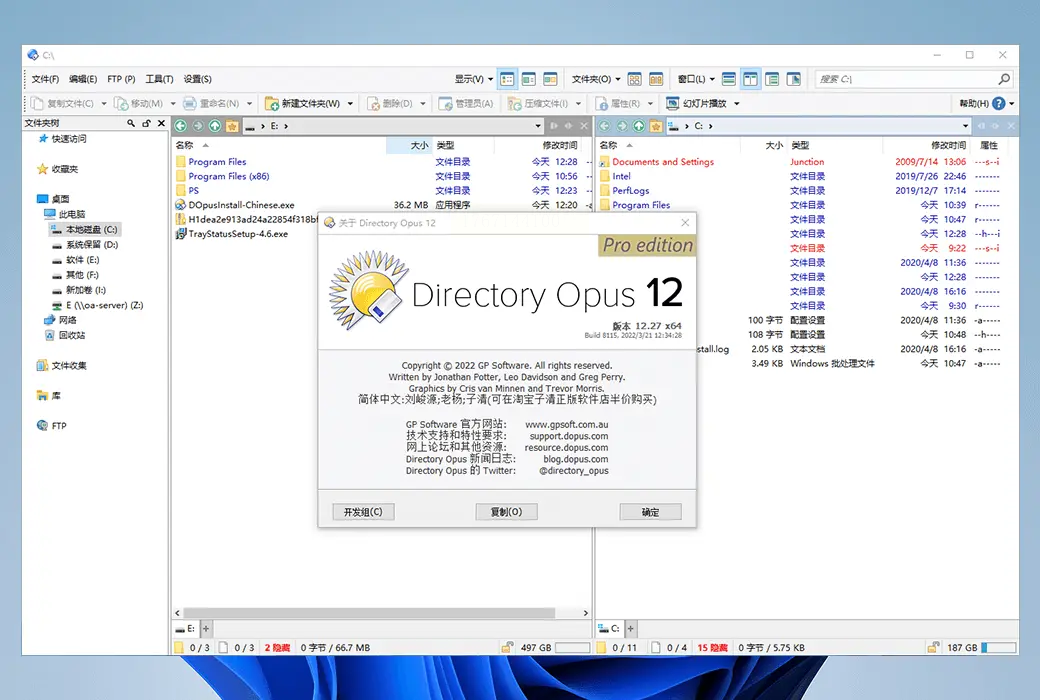
Task: Click the 497 GB disk usage bar
Action: click(572, 648)
